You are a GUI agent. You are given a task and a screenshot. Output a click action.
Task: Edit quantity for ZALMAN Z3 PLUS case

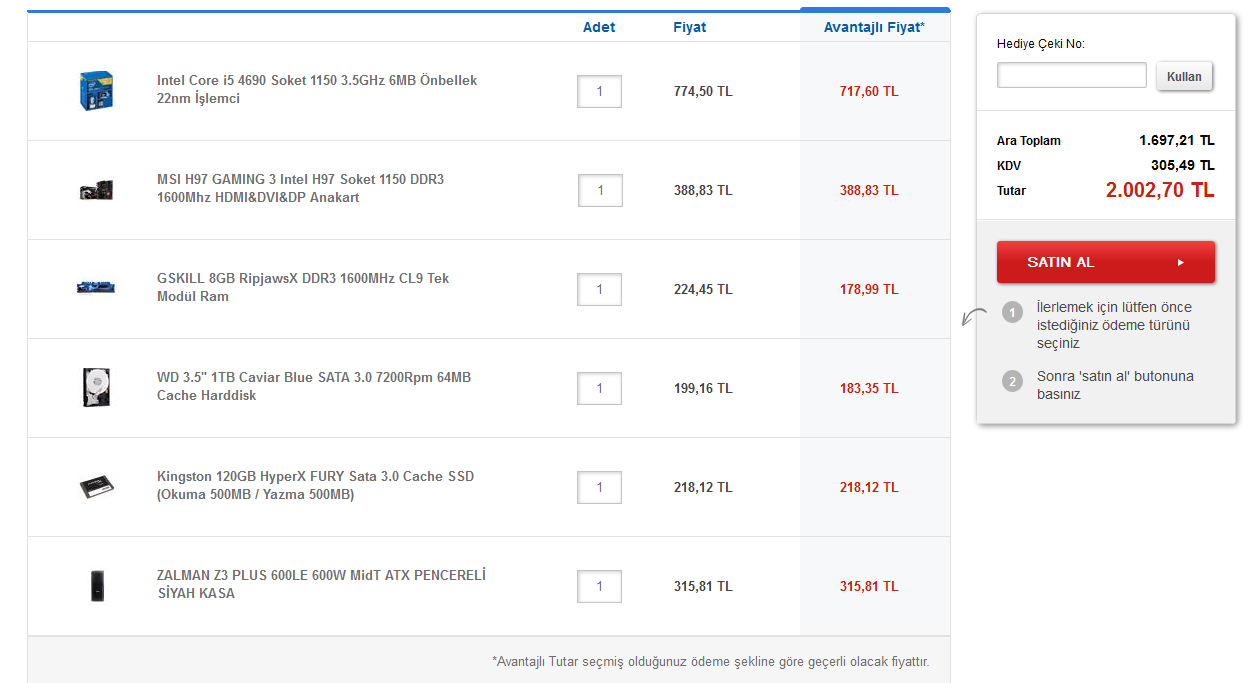[599, 587]
